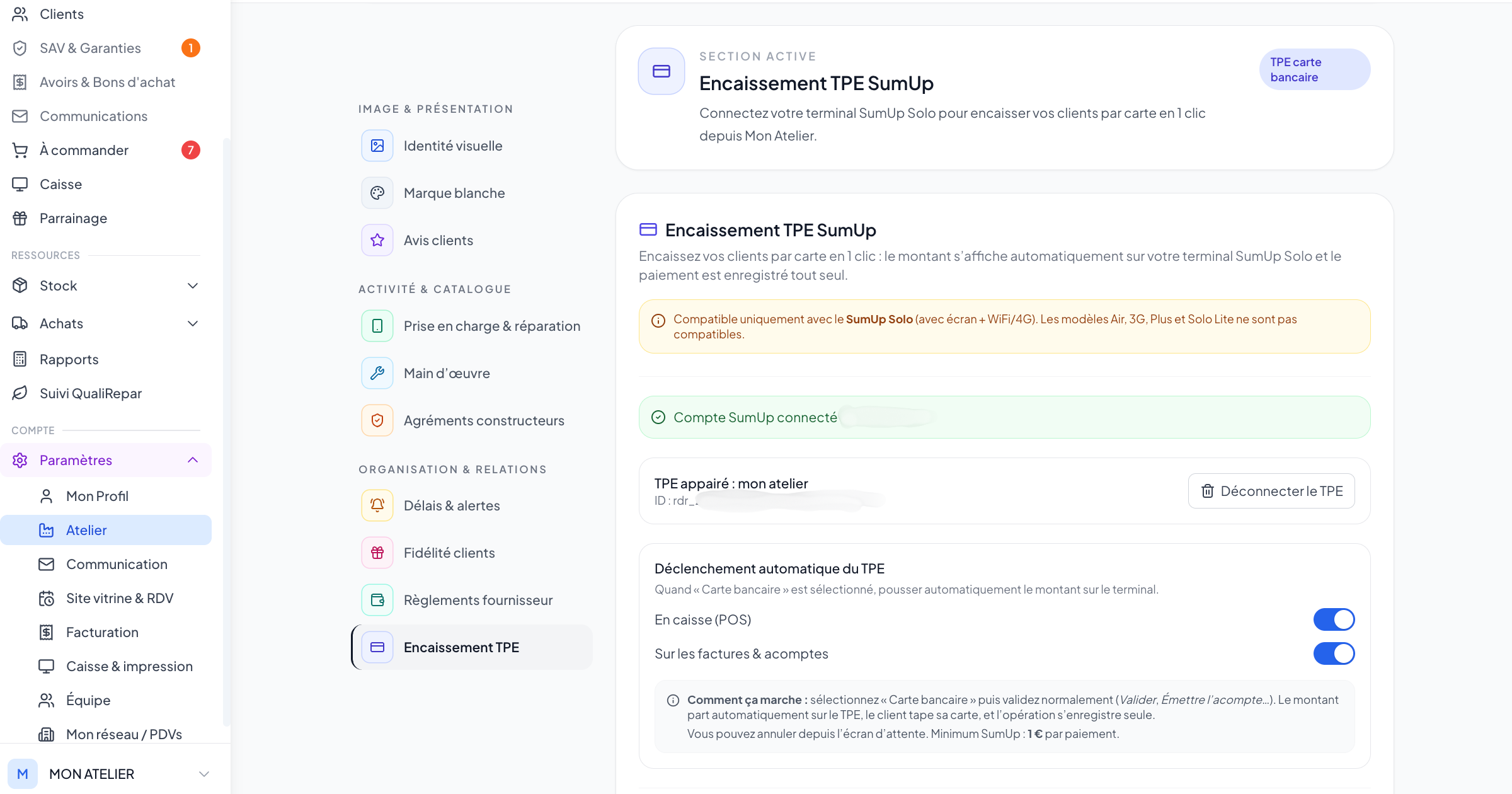Click the Règlements fournisseur wallet icon

click(x=377, y=600)
